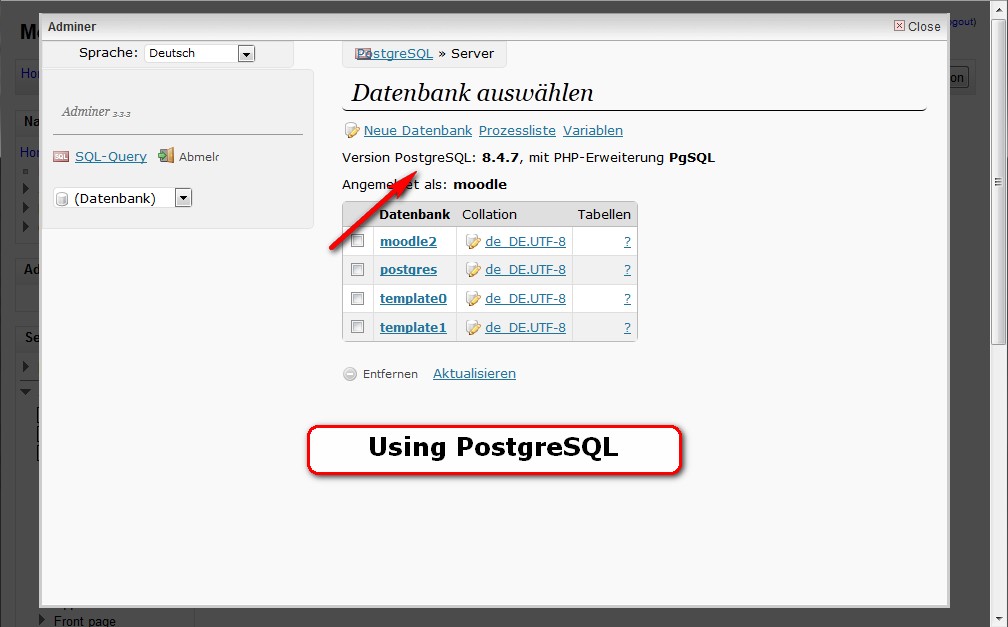Tick the template0 database checkbox

pyautogui.click(x=357, y=298)
